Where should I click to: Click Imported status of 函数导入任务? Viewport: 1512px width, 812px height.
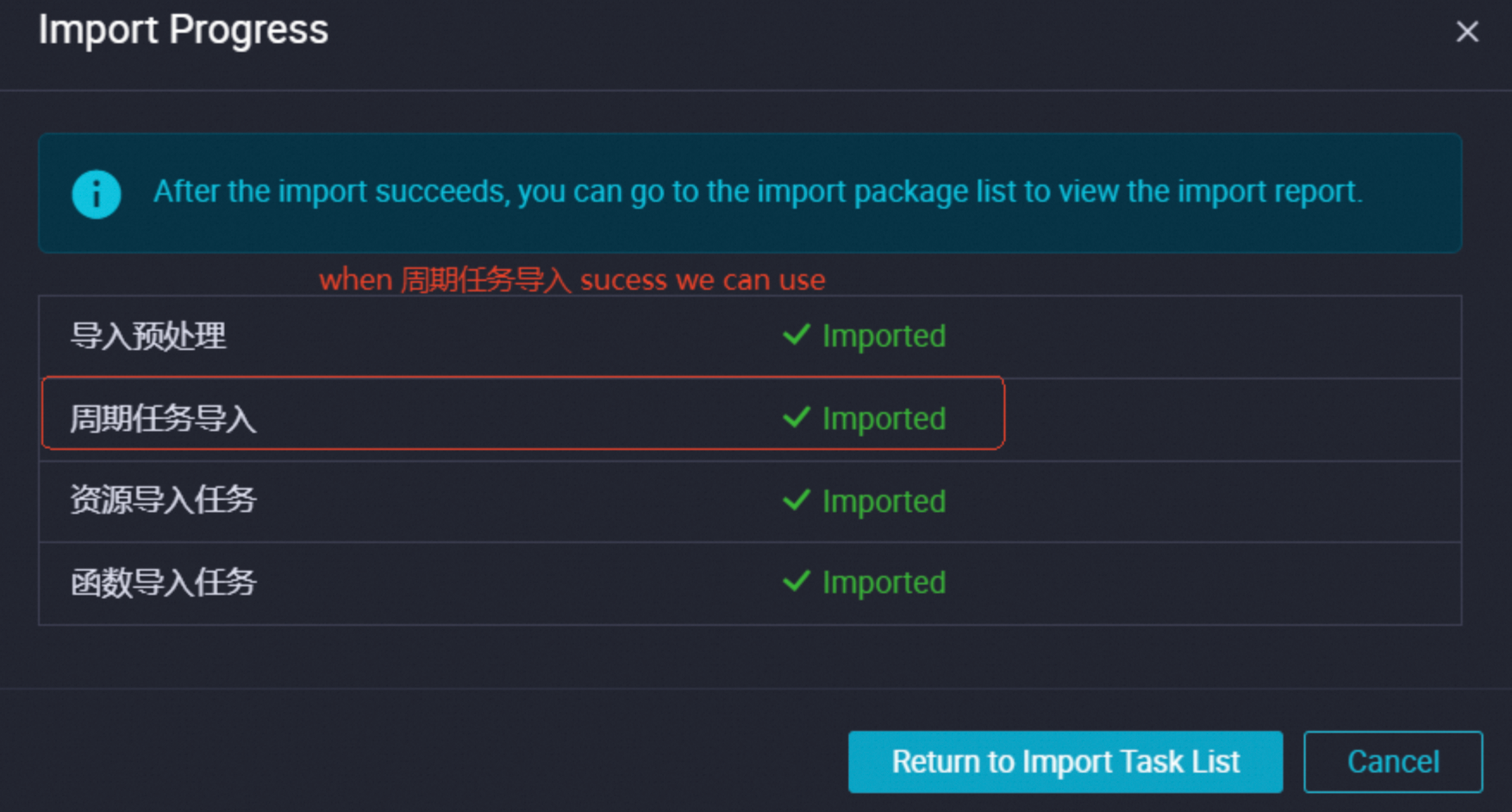(x=884, y=583)
